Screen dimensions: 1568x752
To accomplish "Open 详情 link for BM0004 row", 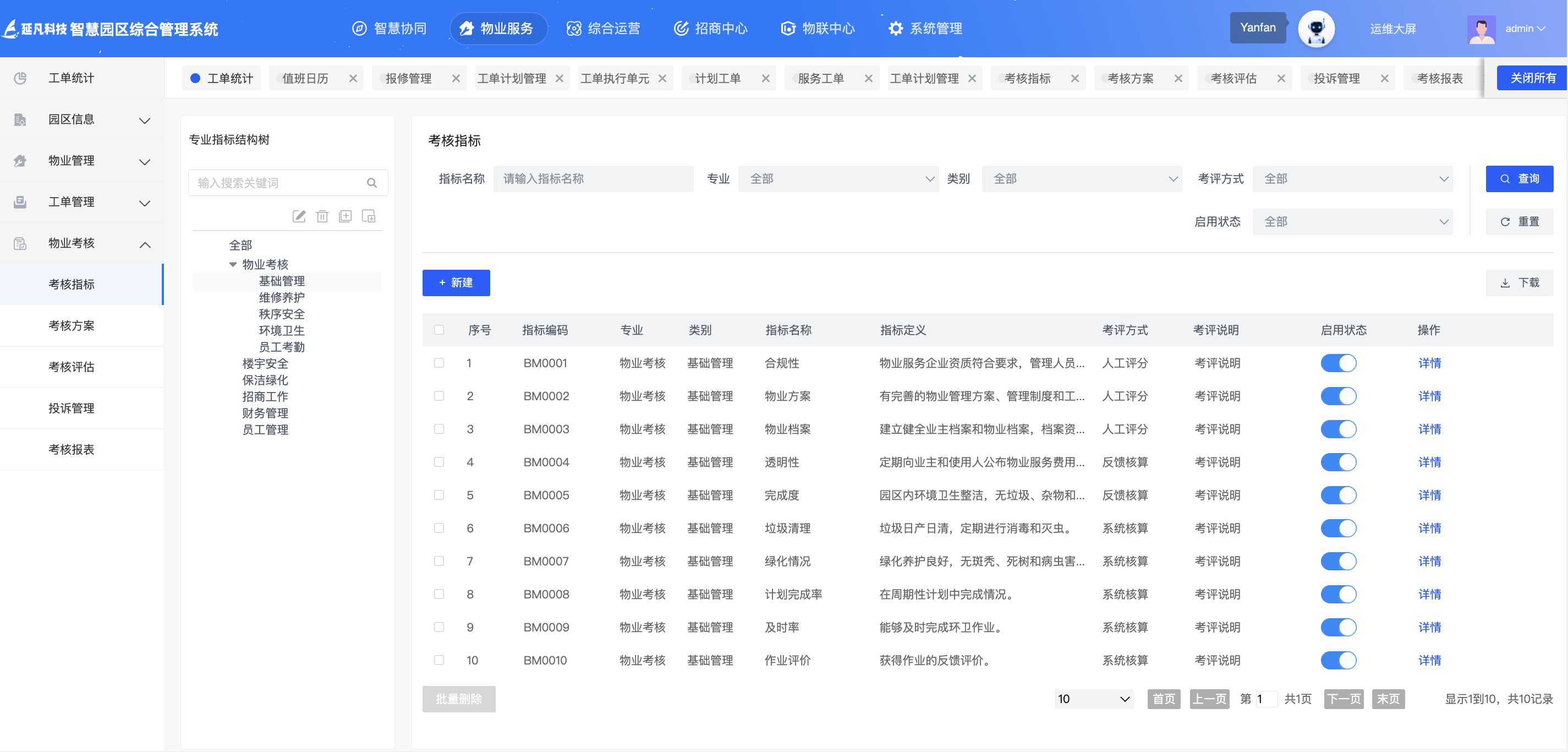I will click(x=1429, y=462).
